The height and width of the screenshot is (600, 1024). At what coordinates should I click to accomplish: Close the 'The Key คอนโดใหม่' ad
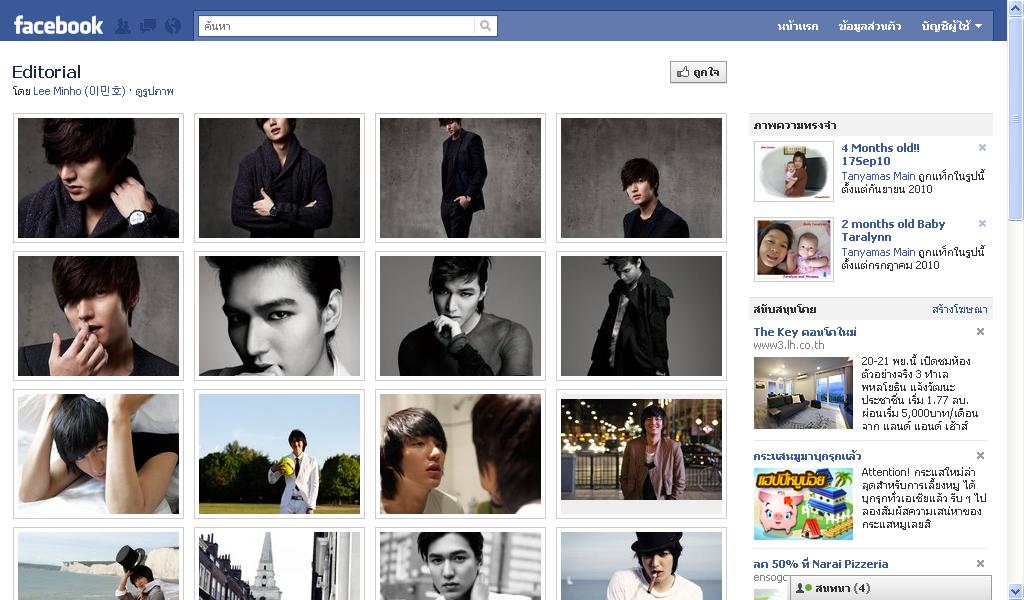980,332
